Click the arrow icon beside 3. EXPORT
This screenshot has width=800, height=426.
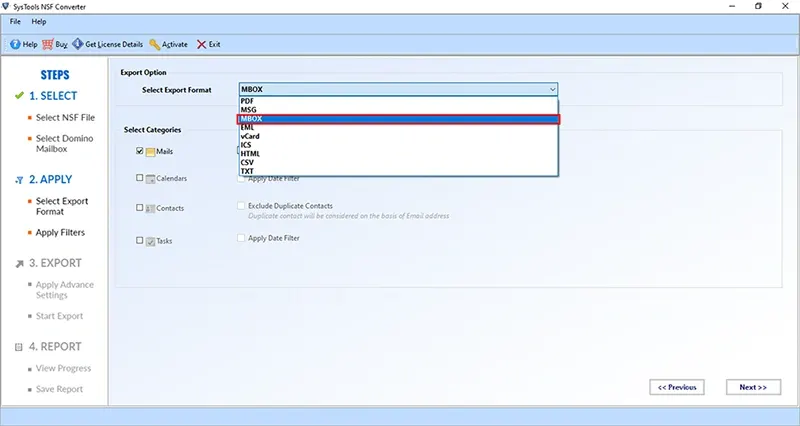tap(19, 264)
